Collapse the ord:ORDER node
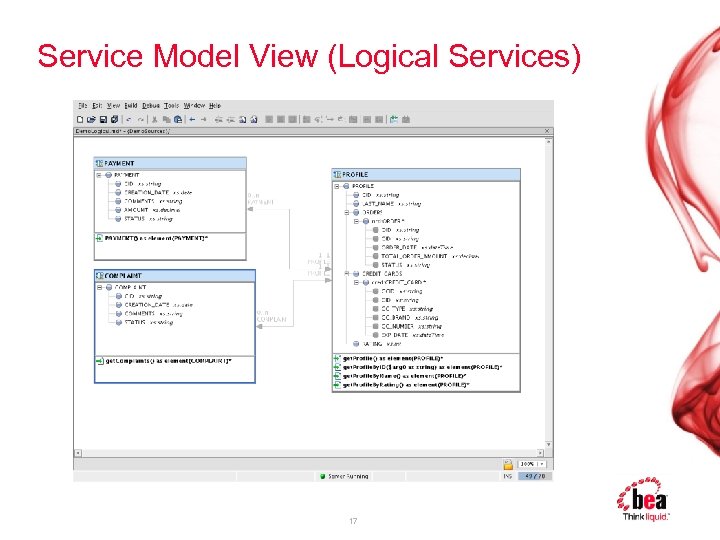This screenshot has height=540, width=720. click(x=356, y=221)
